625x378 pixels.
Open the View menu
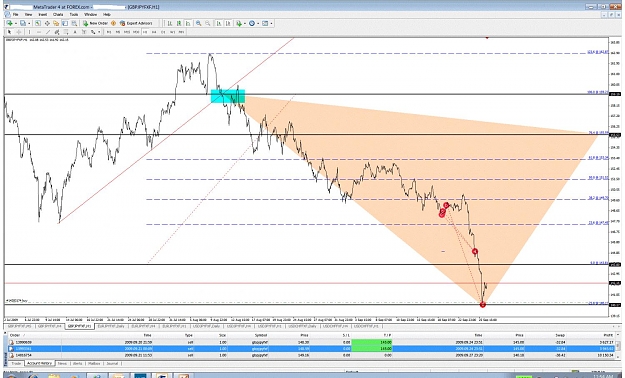click(28, 14)
